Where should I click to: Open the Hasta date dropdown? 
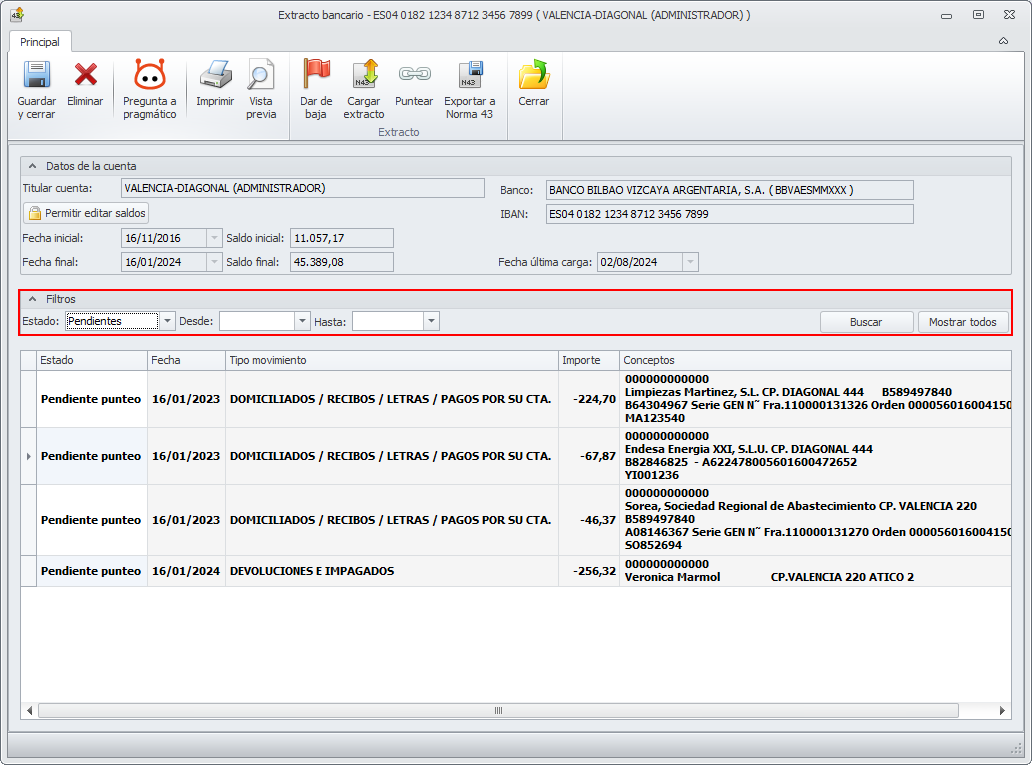coord(431,321)
